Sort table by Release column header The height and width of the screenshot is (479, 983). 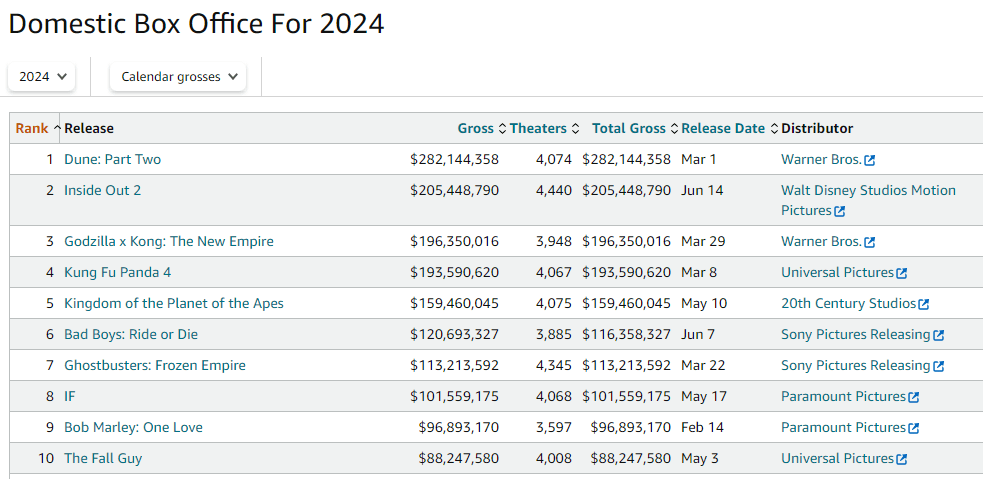pyautogui.click(x=89, y=128)
